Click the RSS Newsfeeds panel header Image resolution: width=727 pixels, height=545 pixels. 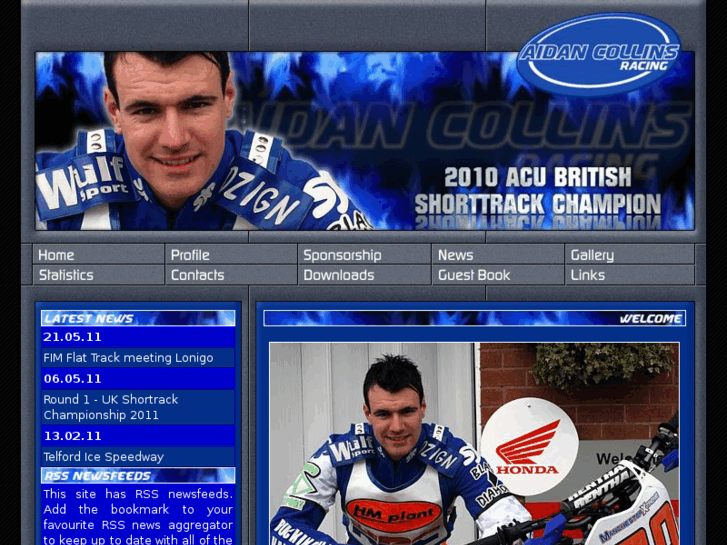click(x=138, y=475)
